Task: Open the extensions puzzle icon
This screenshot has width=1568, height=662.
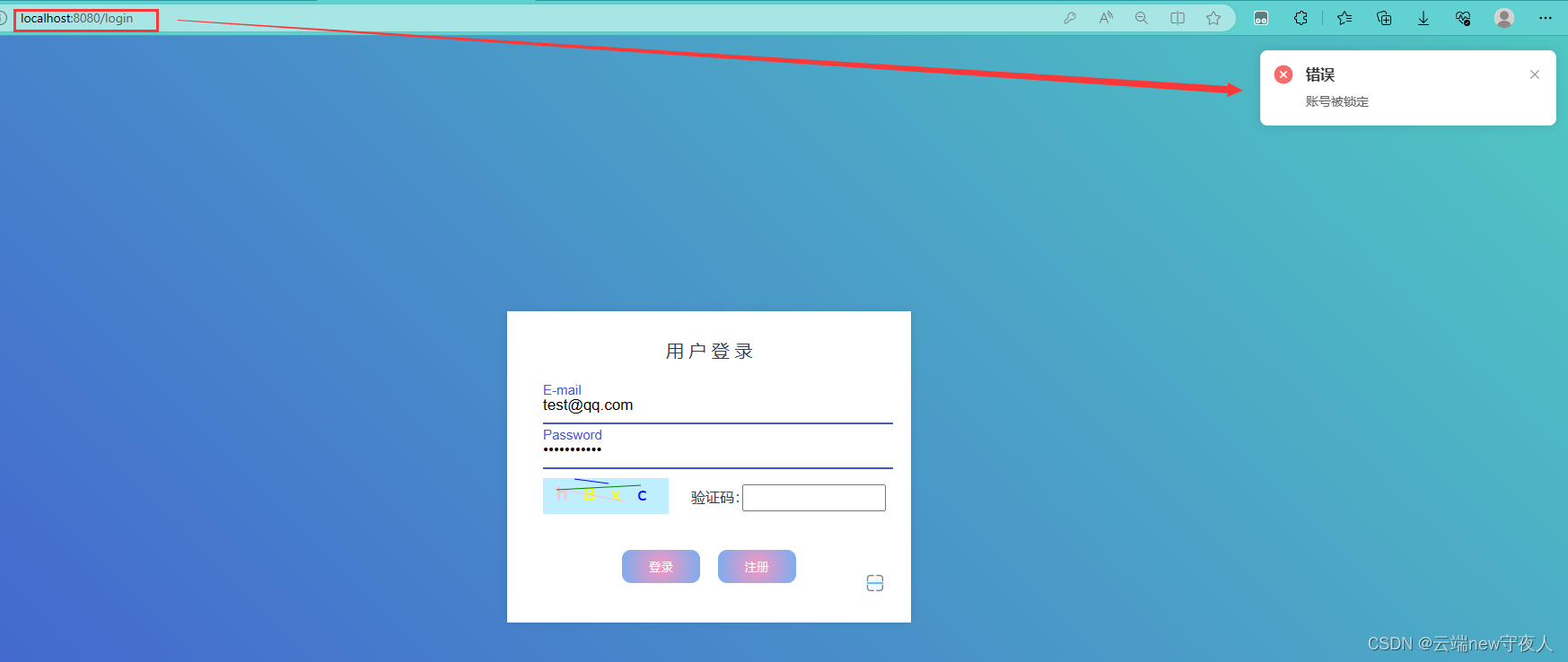Action: (1301, 18)
